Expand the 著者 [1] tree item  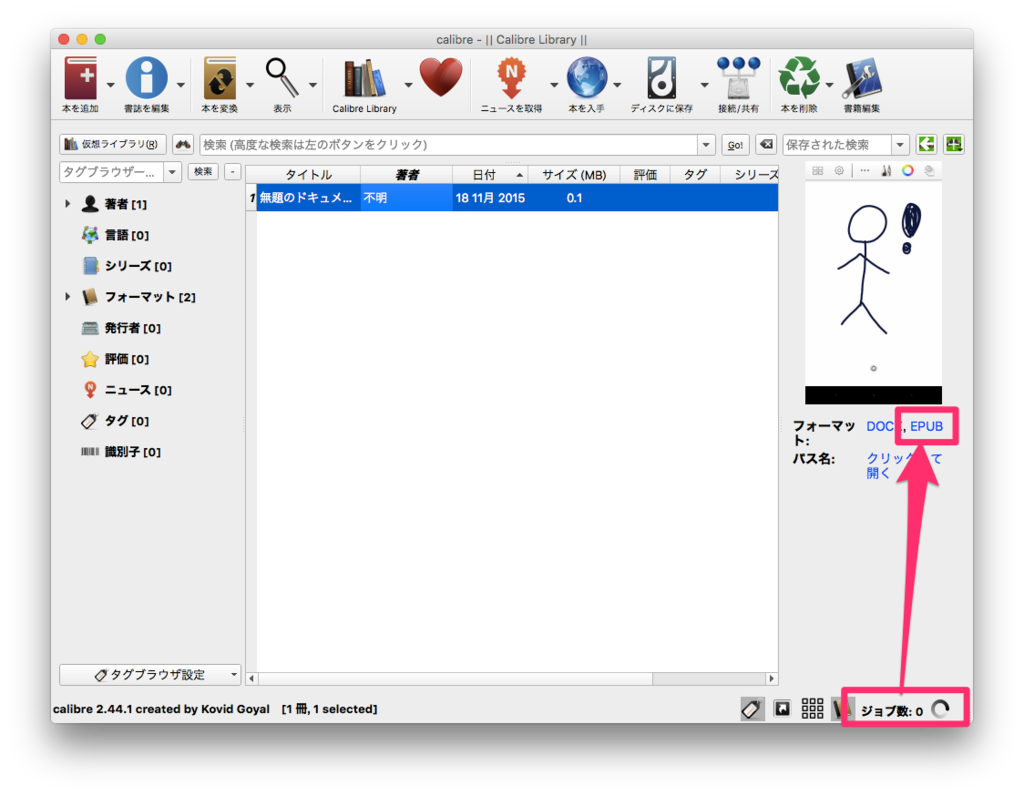tap(67, 204)
